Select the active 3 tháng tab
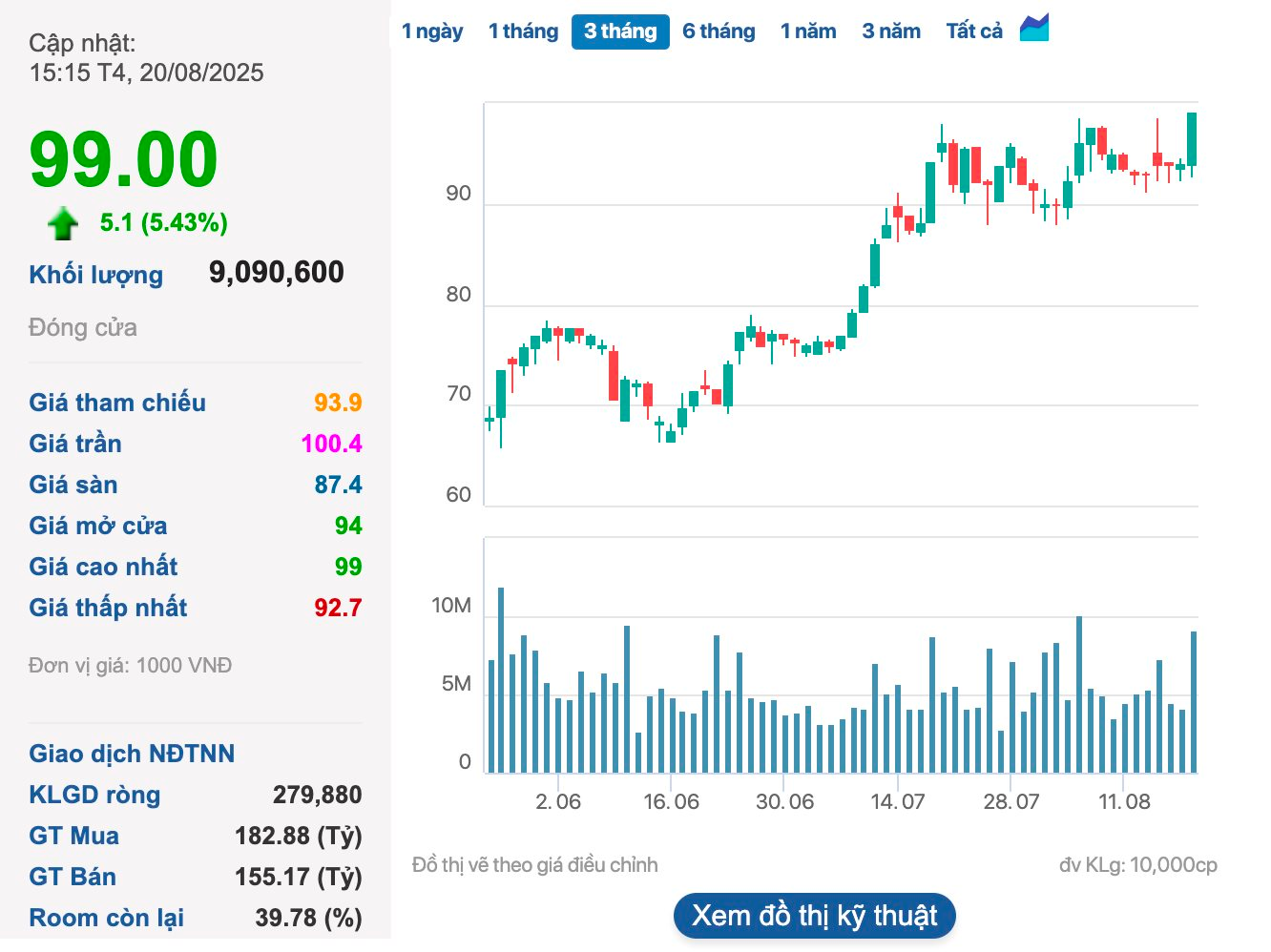 620,31
